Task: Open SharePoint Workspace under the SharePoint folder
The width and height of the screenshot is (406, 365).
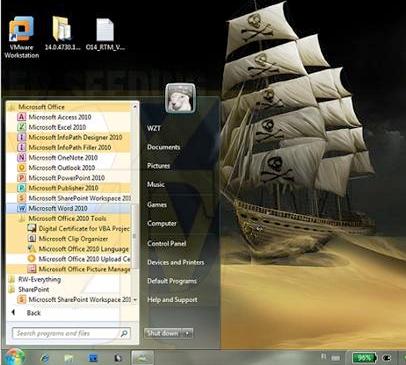Action: click(74, 299)
